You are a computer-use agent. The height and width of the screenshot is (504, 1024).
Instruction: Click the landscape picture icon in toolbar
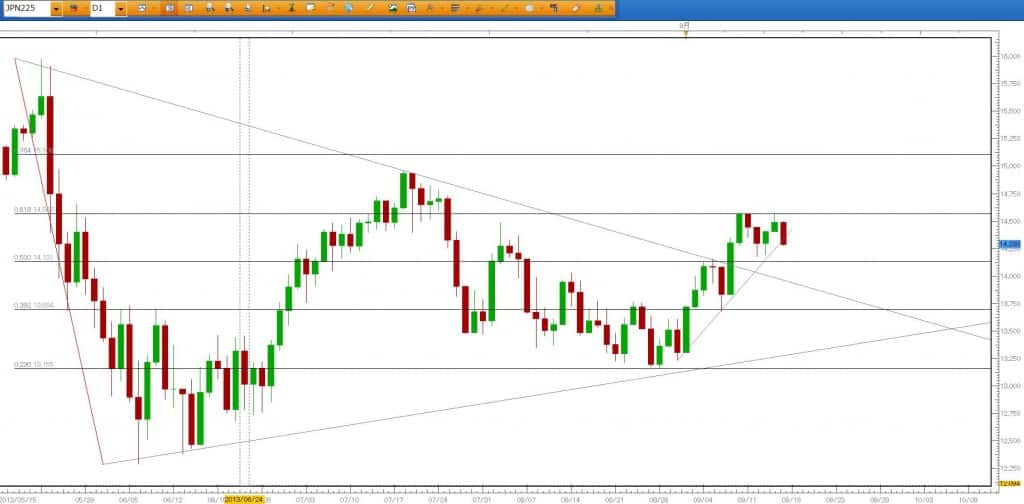[393, 8]
